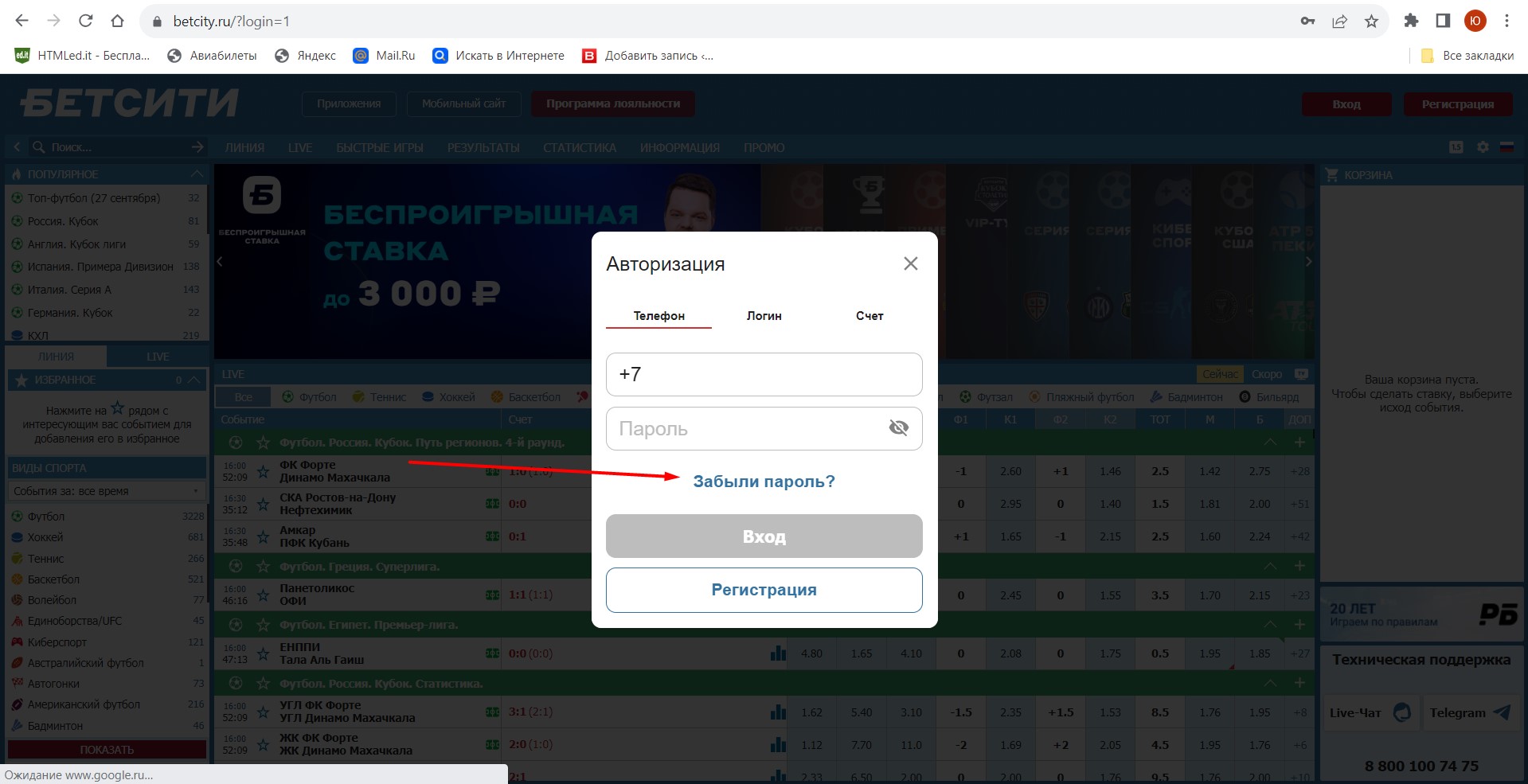1528x784 pixels.
Task: Toggle password visibility eye icon
Action: (898, 428)
